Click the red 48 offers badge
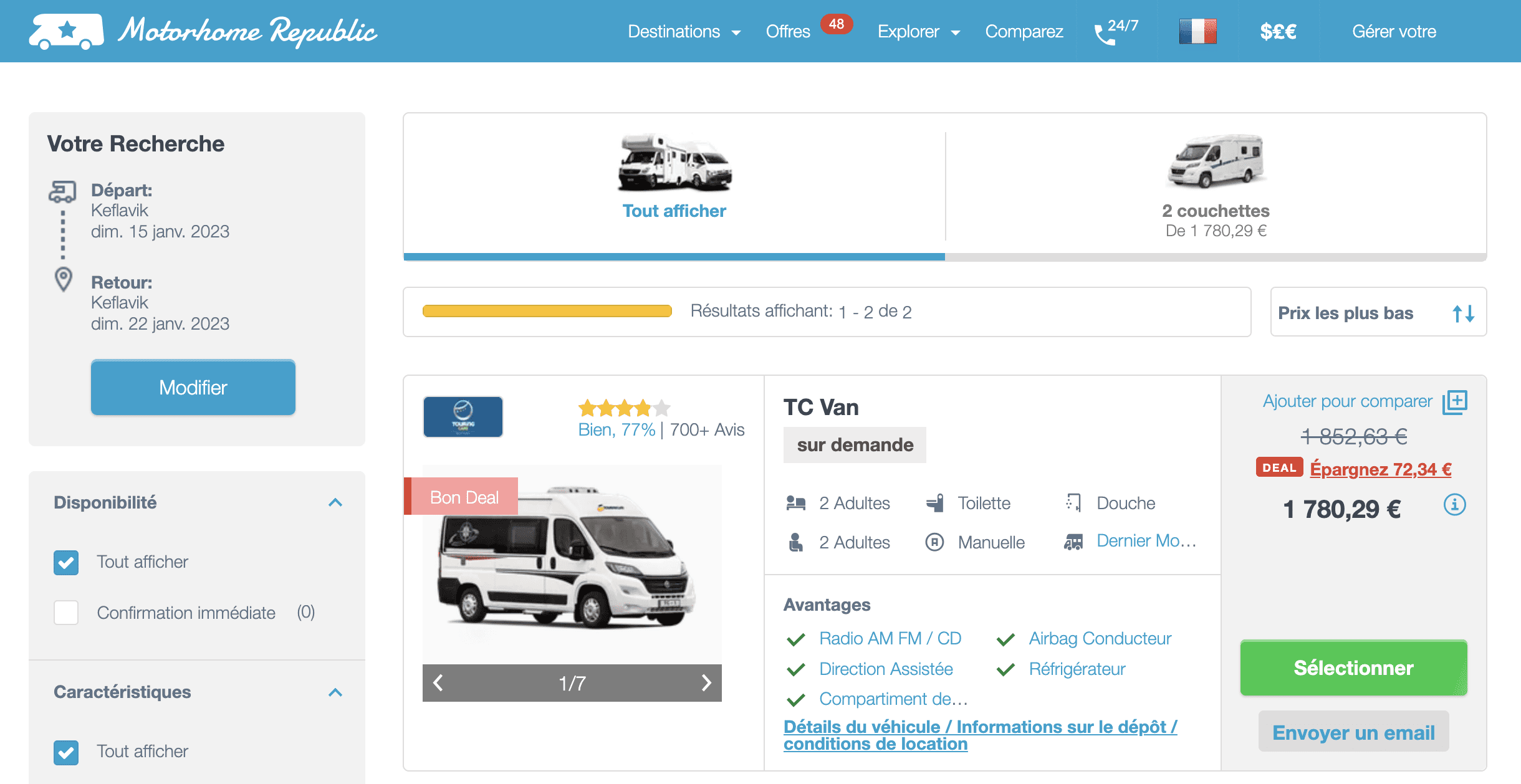The image size is (1521, 784). (836, 24)
